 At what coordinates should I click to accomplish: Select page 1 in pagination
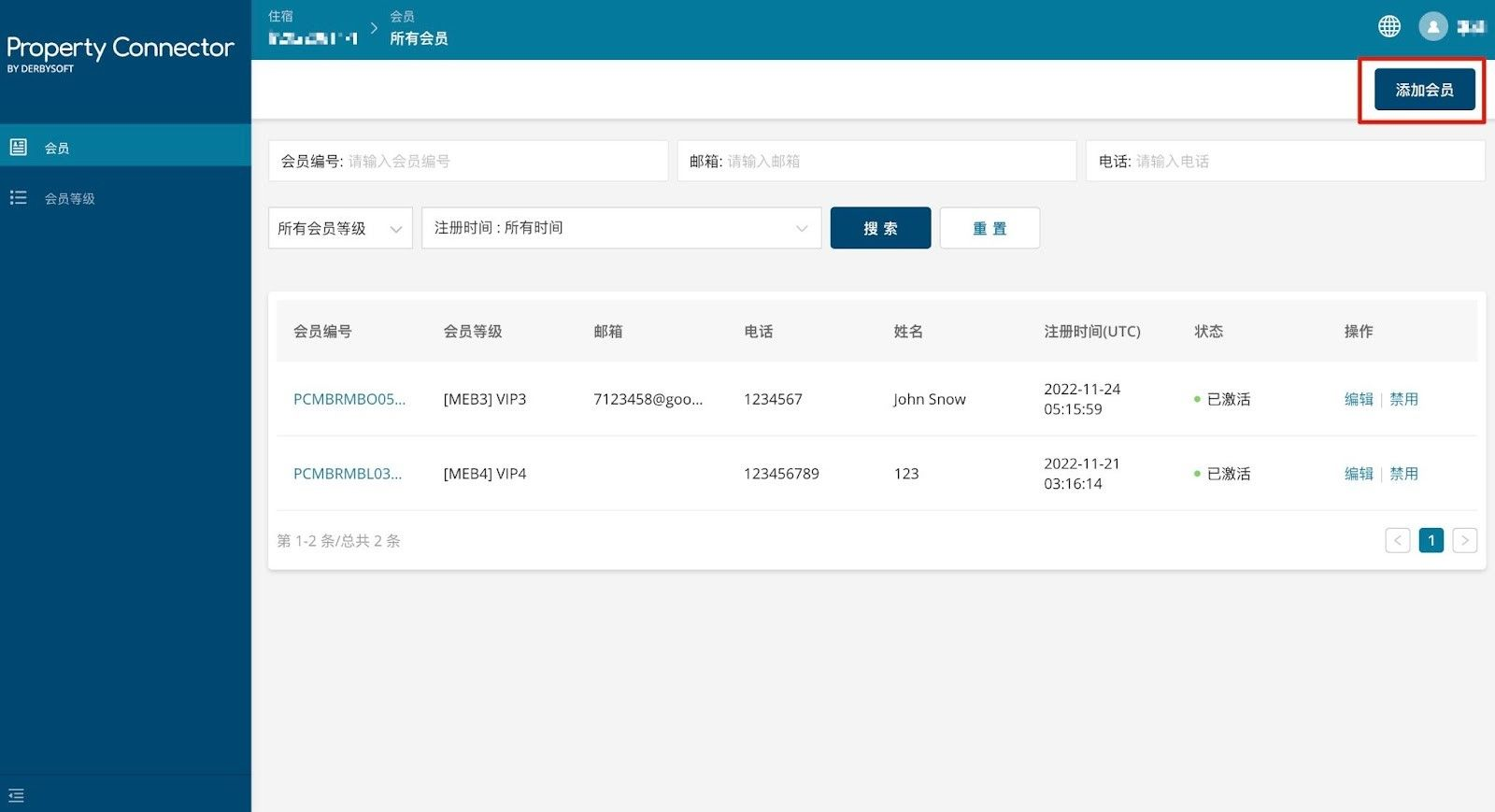point(1431,540)
